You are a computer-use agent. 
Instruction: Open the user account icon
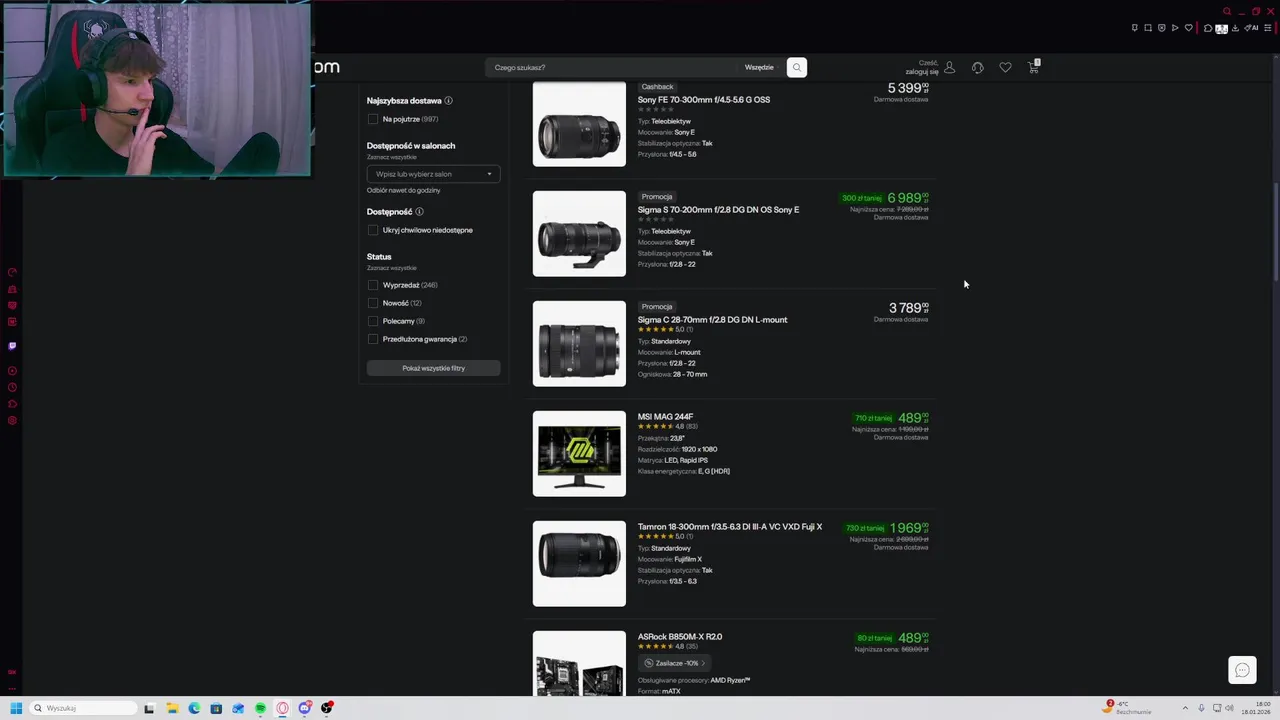950,67
